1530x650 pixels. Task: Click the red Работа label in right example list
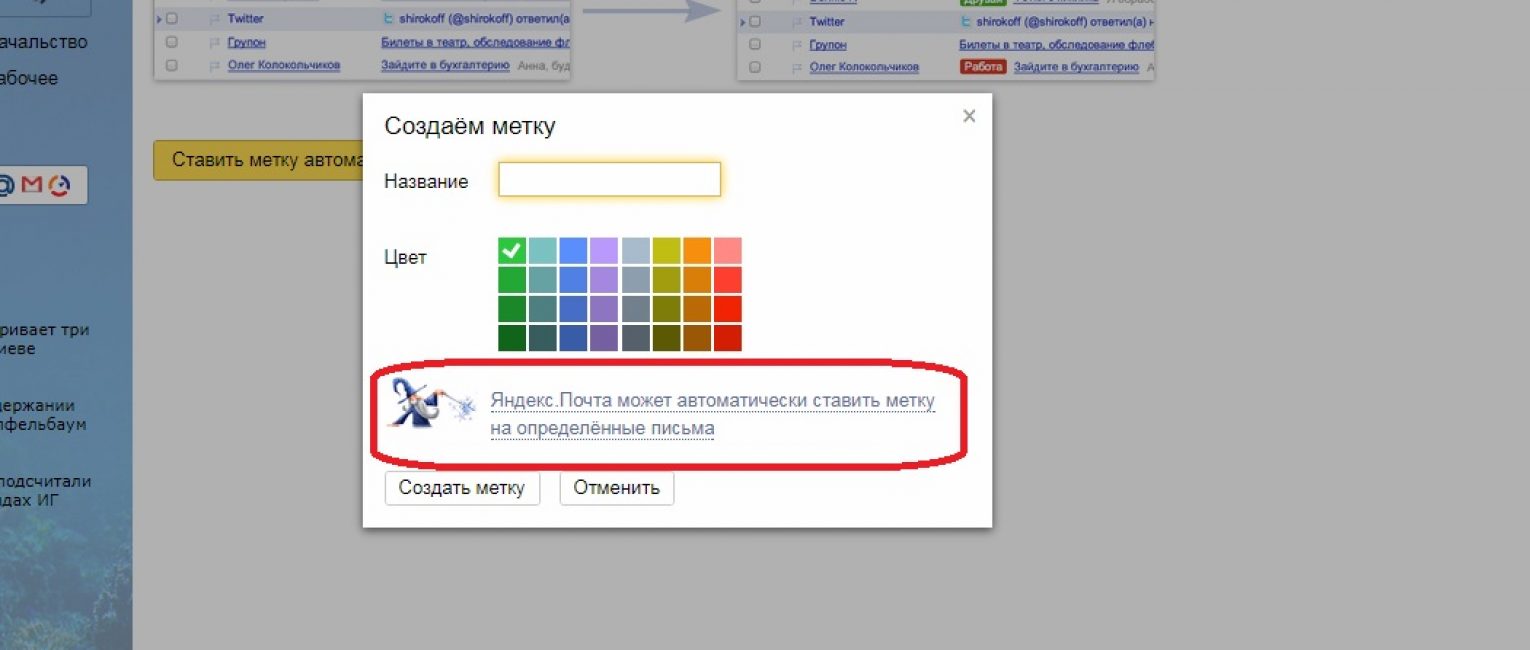982,67
